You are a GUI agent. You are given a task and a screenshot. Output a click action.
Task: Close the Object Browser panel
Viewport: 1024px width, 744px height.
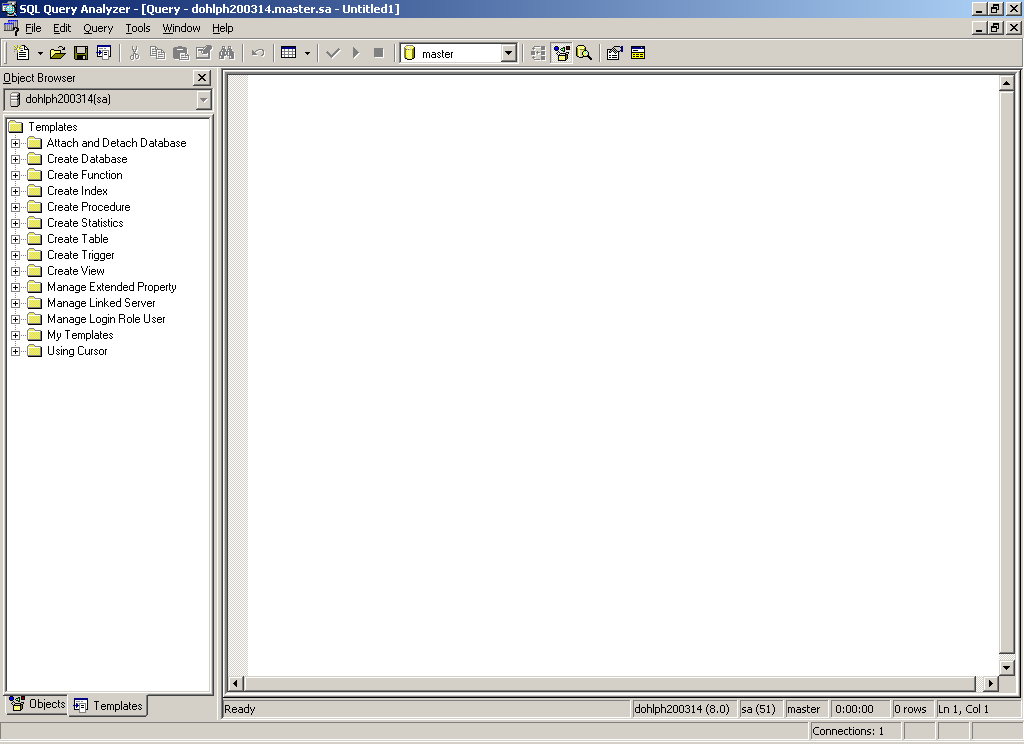[202, 78]
